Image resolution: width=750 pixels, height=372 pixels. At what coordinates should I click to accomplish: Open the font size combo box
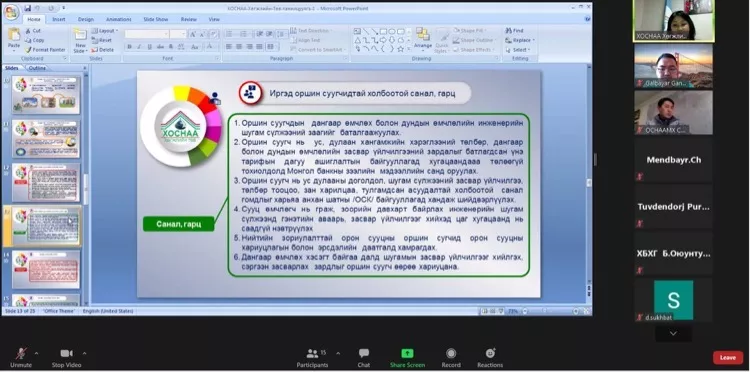177,34
